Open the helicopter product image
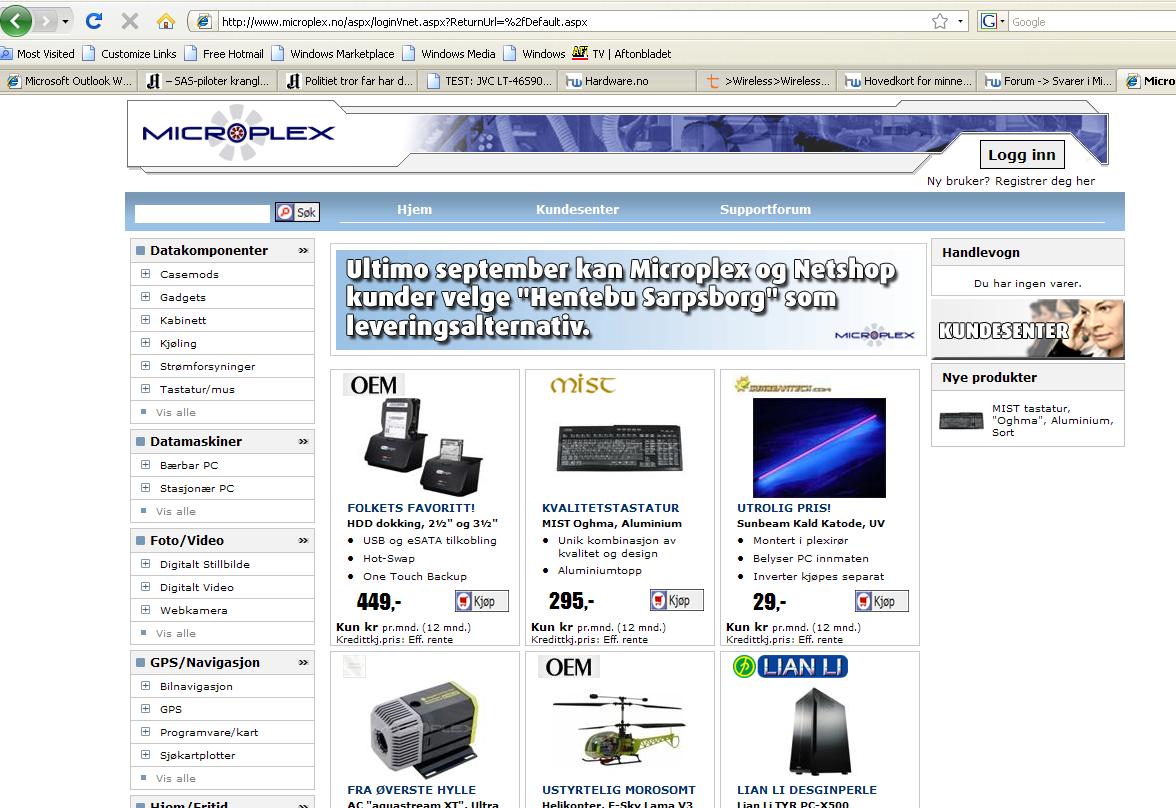The width and height of the screenshot is (1176, 808). pyautogui.click(x=620, y=731)
